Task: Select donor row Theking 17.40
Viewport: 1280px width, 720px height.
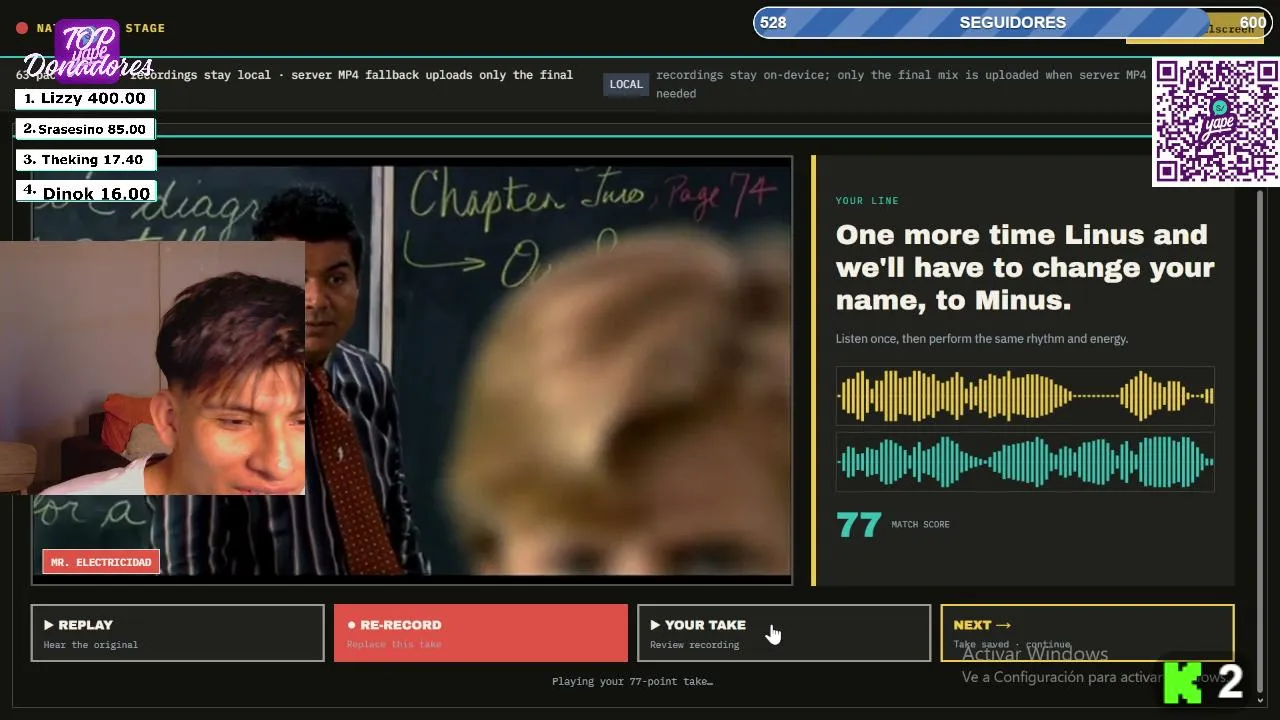Action: pyautogui.click(x=85, y=160)
